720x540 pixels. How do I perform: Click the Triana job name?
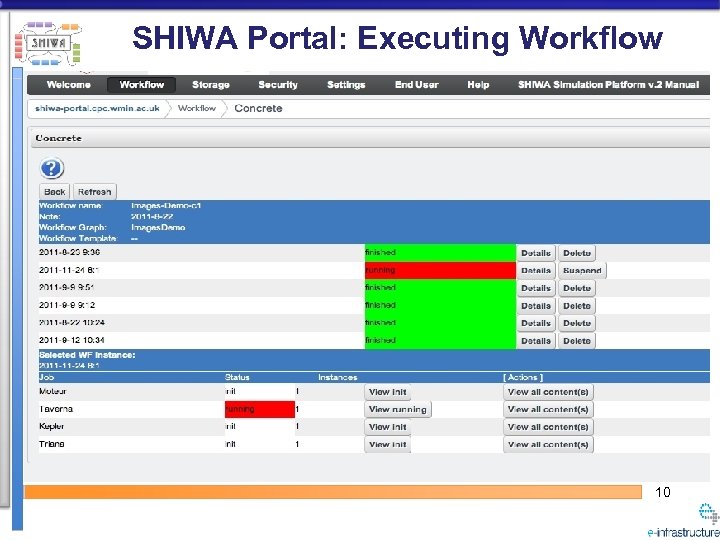click(51, 444)
